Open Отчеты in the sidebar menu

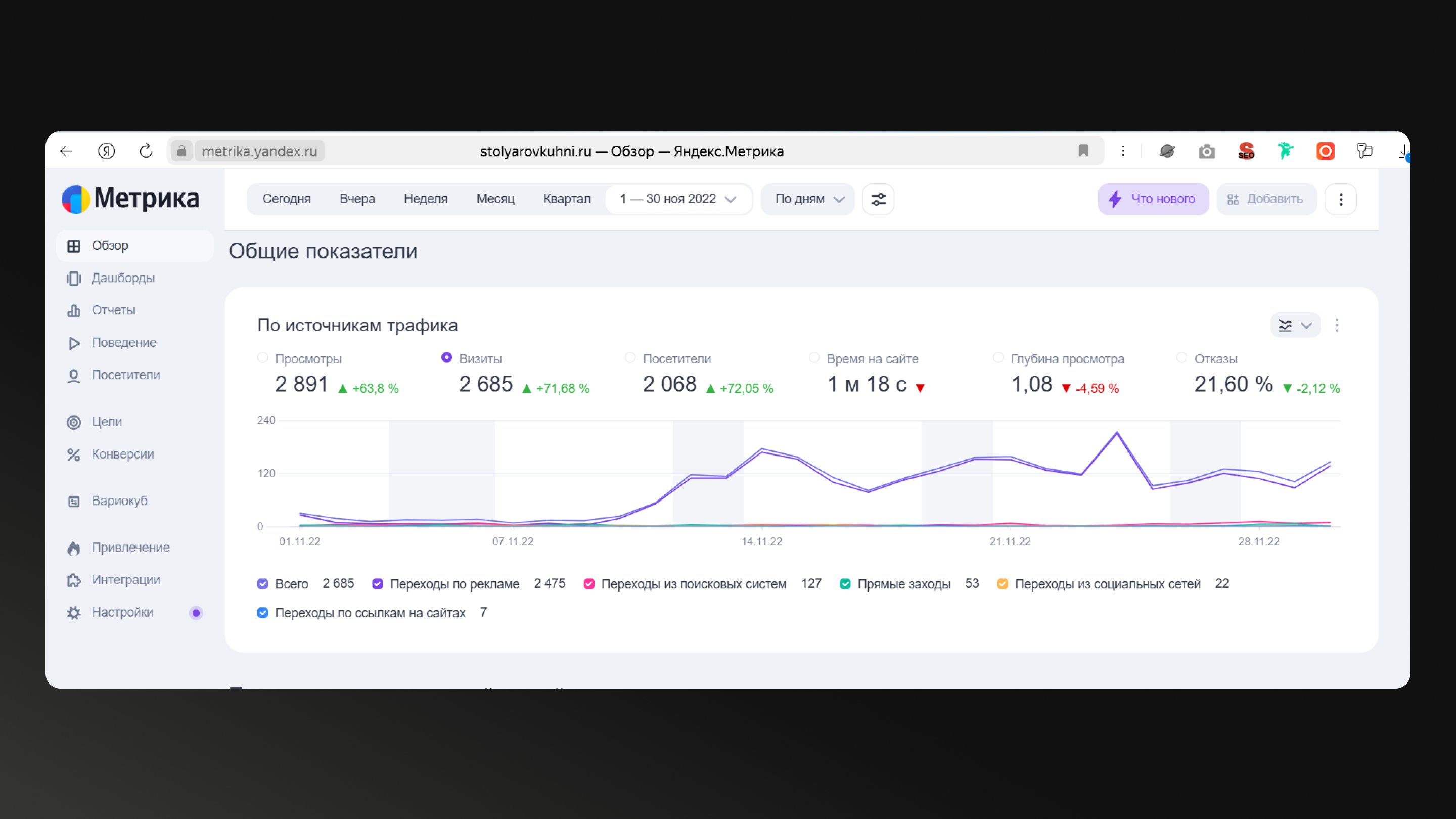[113, 310]
